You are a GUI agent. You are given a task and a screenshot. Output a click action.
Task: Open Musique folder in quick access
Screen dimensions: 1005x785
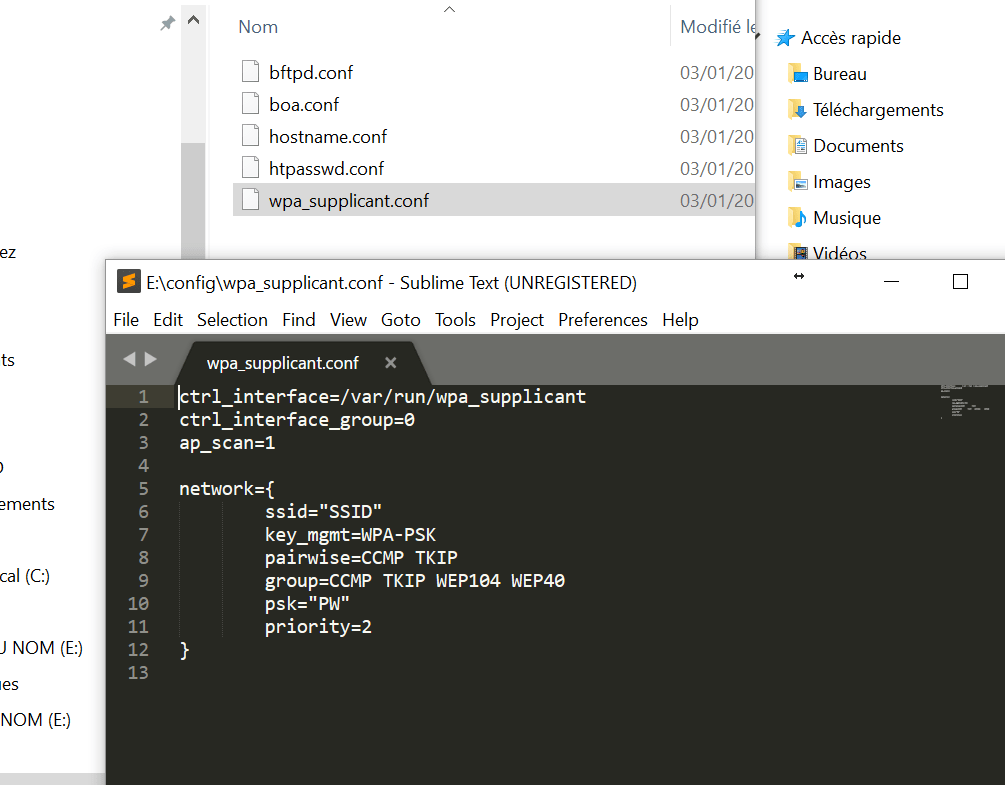pyautogui.click(x=847, y=218)
